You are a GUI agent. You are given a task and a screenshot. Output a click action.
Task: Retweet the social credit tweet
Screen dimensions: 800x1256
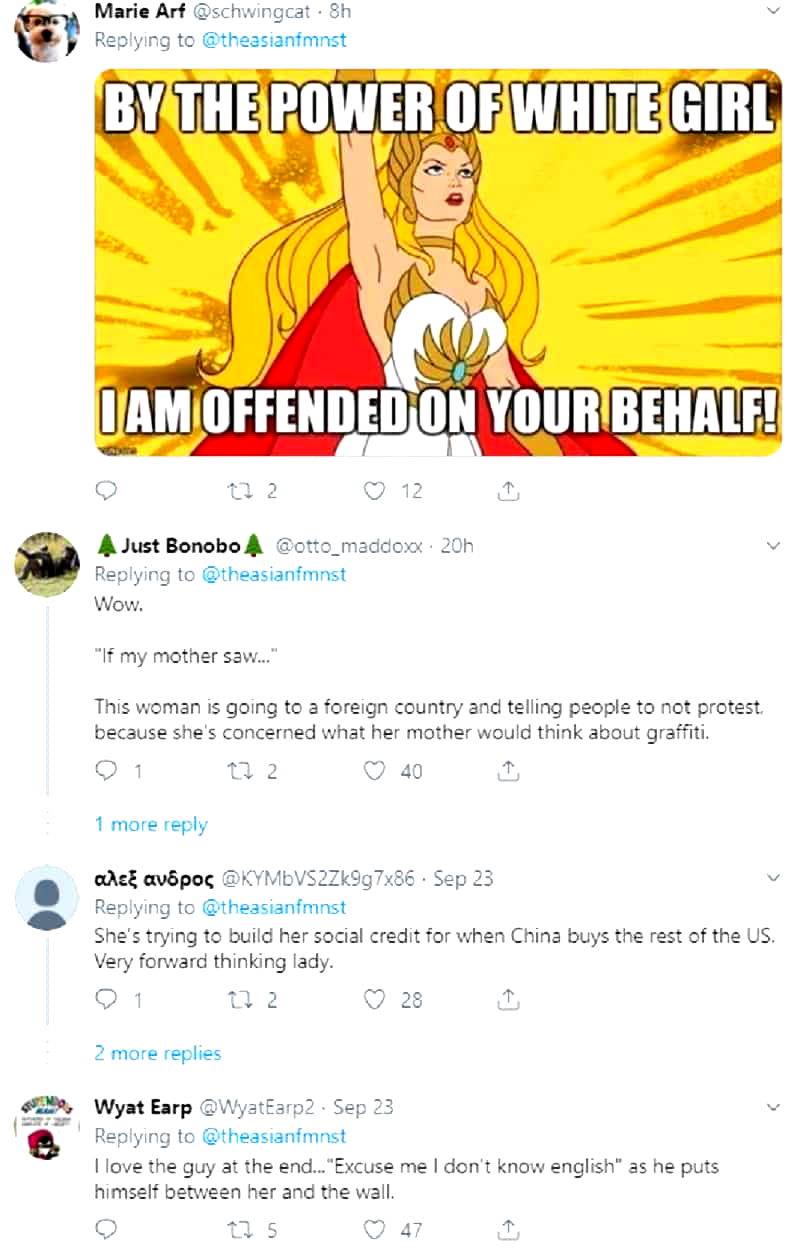242,1000
